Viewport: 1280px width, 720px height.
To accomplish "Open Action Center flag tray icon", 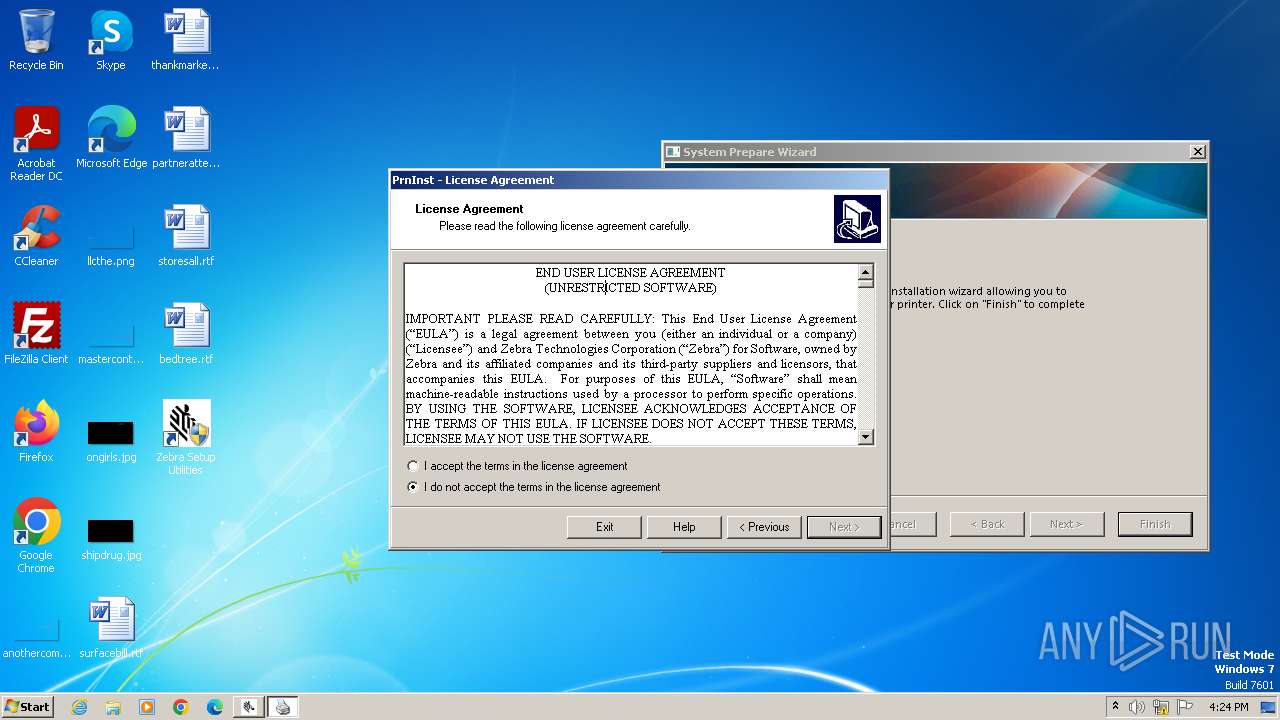I will (1185, 707).
